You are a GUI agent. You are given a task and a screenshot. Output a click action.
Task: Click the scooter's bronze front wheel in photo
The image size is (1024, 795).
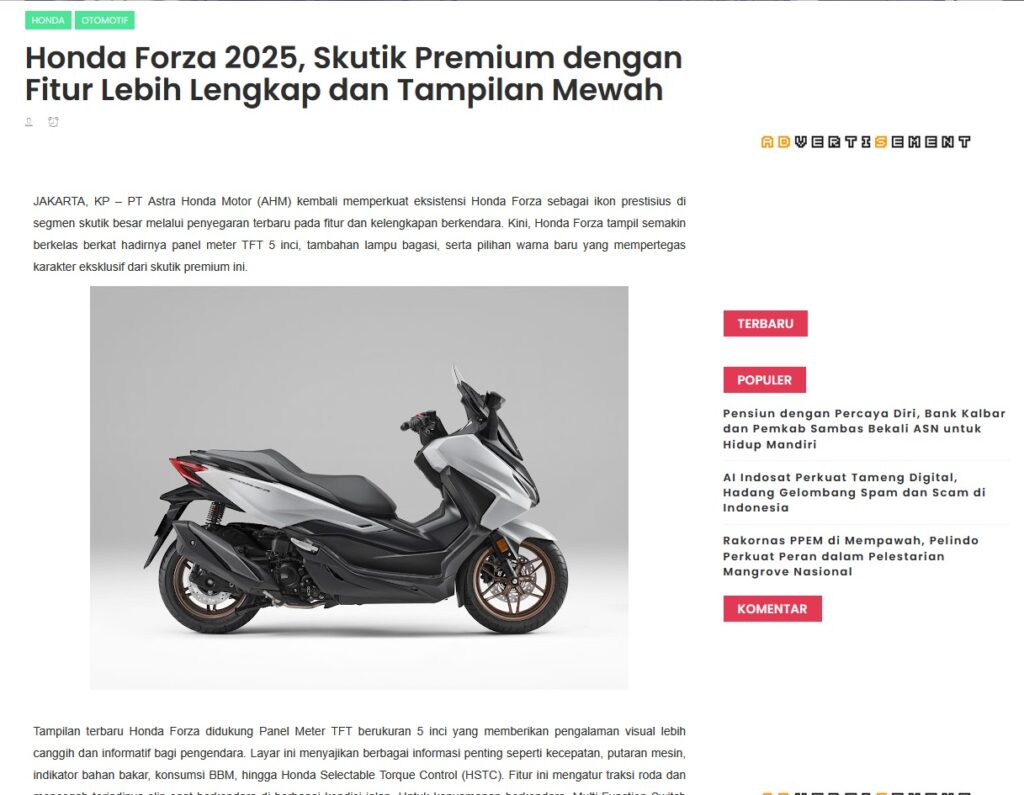513,585
